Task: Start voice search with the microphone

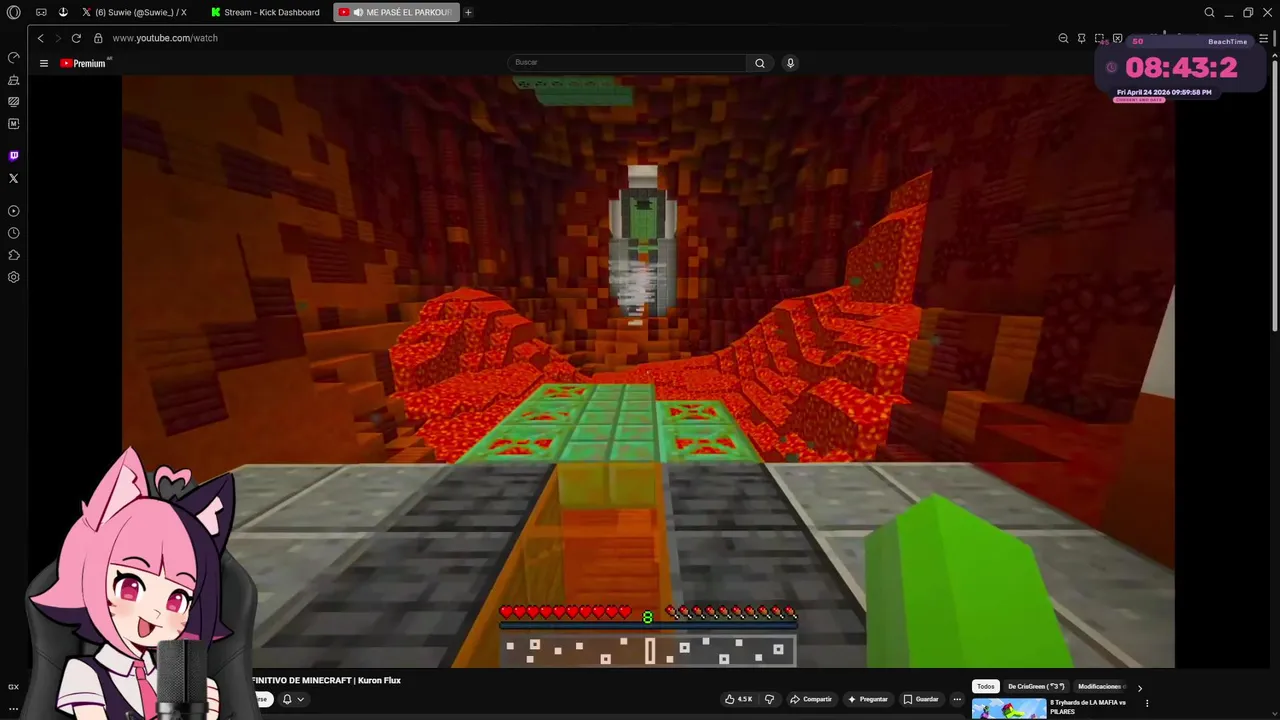Action: pyautogui.click(x=790, y=63)
